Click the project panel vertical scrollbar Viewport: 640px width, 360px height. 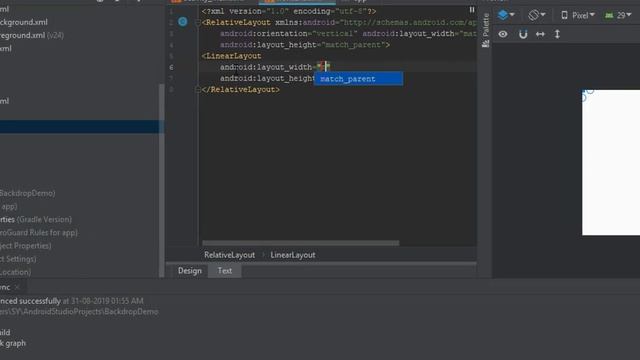pos(162,180)
